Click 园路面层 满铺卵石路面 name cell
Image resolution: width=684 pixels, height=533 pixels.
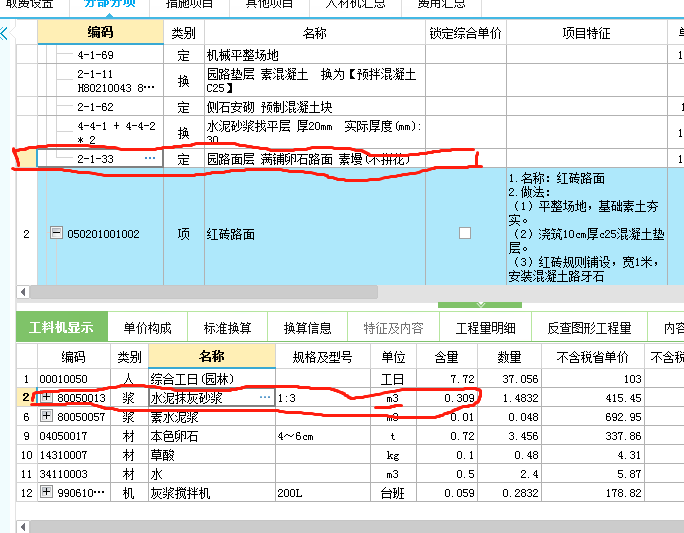[x=315, y=158]
